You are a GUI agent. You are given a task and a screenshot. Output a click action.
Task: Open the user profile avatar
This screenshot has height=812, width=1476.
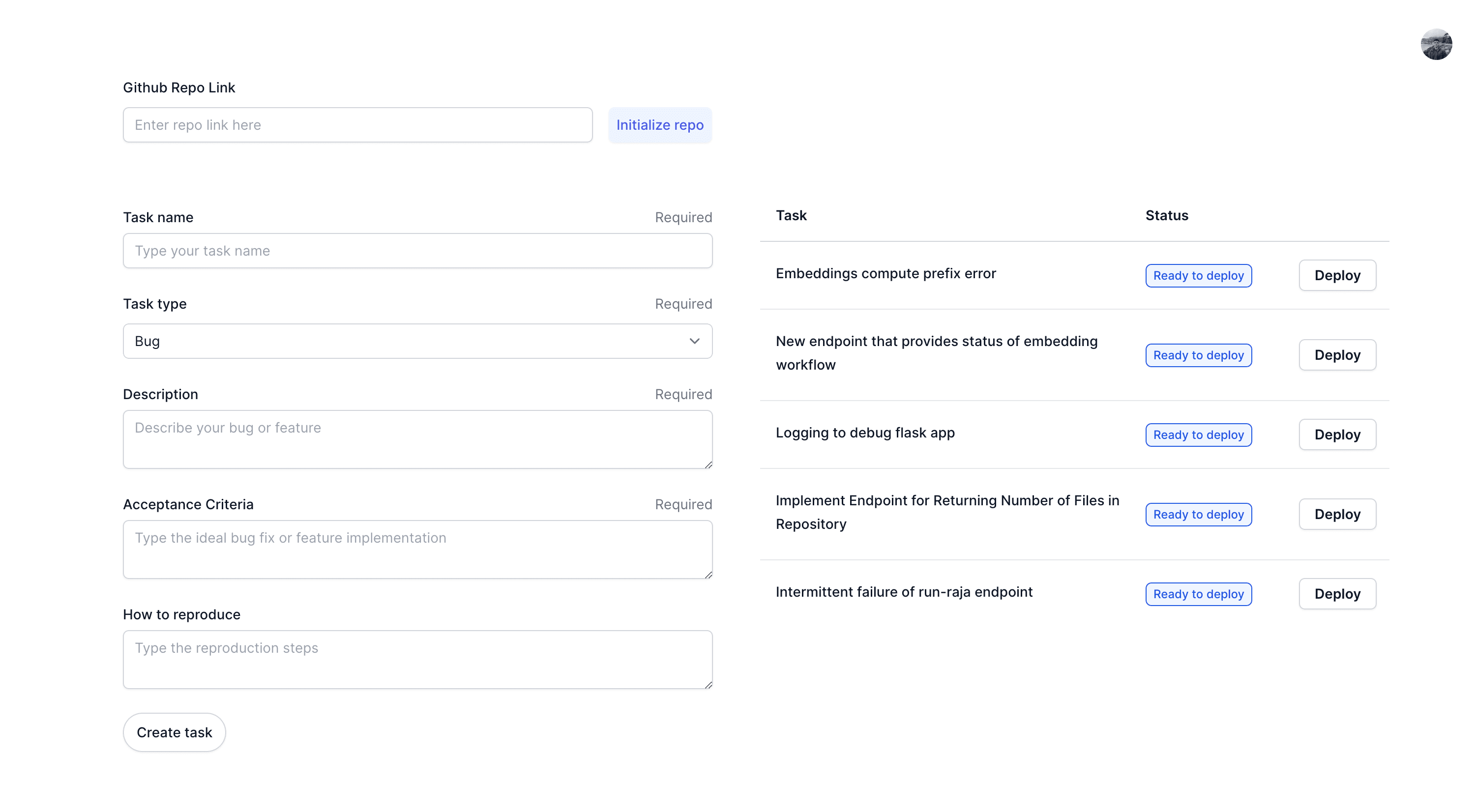tap(1436, 44)
